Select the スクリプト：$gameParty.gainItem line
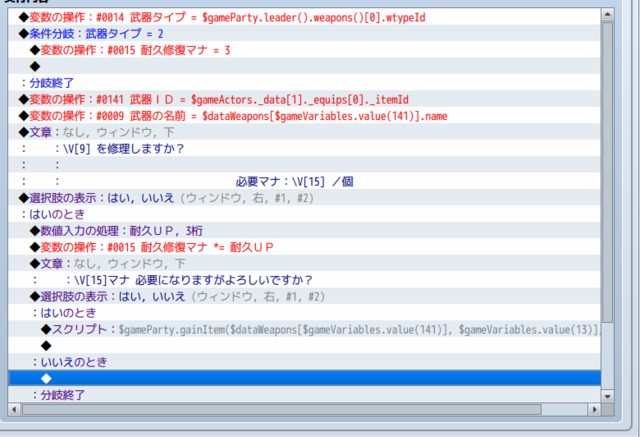640x437 pixels. click(304, 329)
